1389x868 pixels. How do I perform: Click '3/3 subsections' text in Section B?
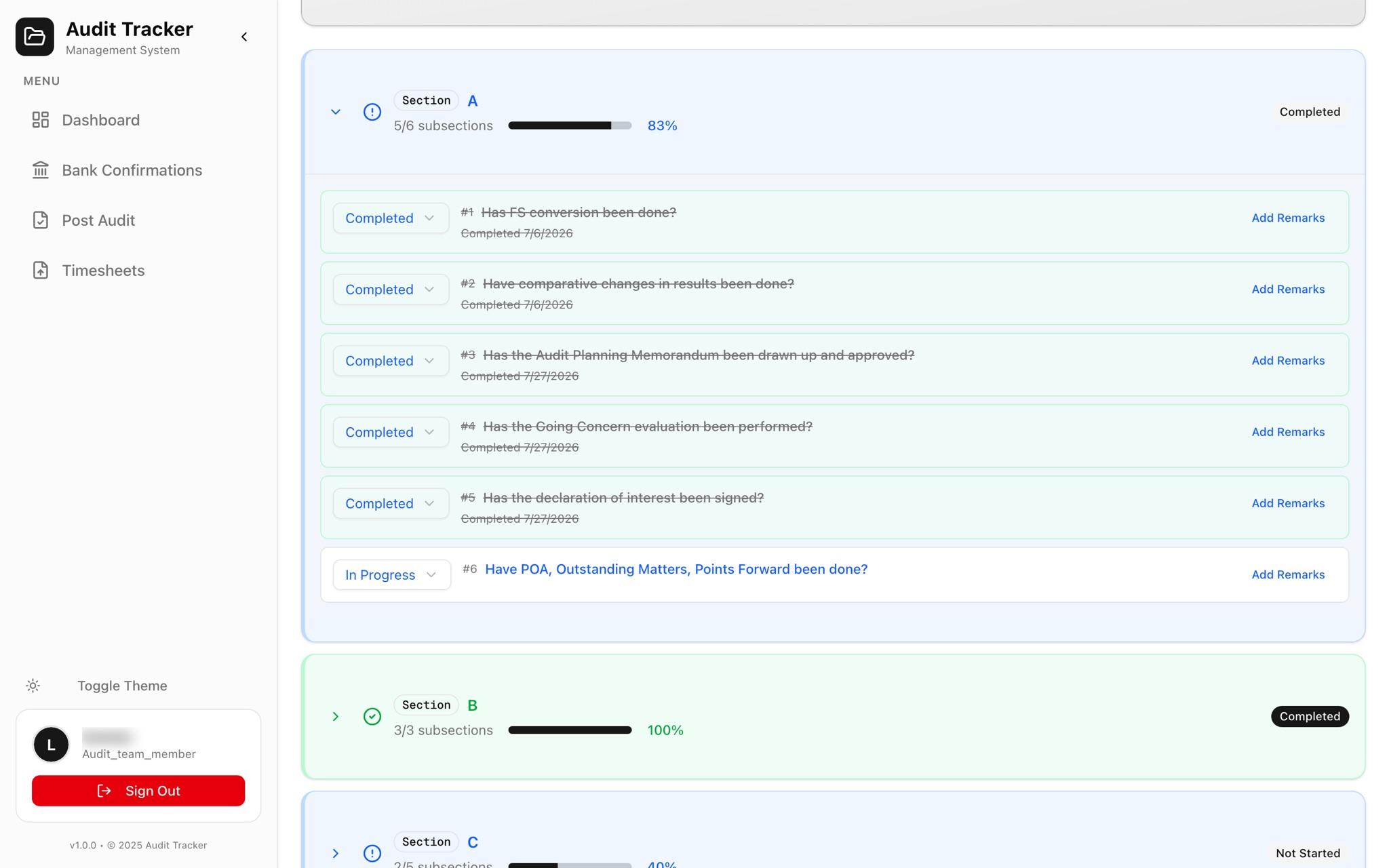click(x=444, y=730)
